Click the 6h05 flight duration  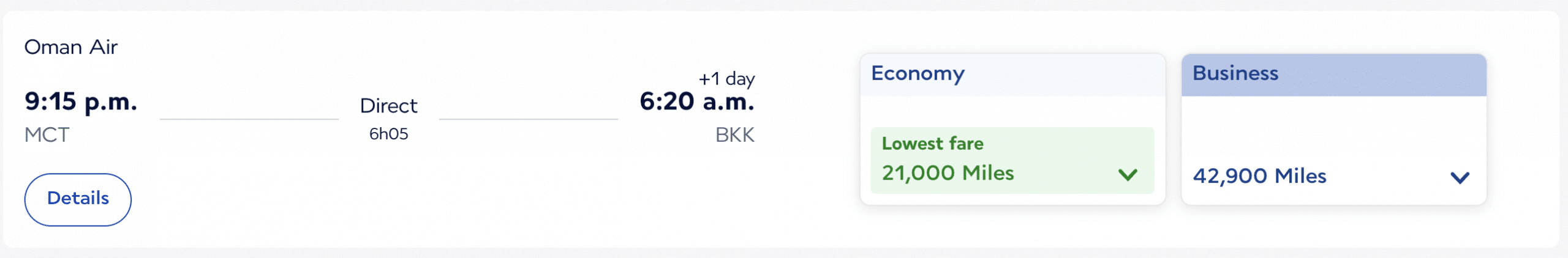pos(388,134)
